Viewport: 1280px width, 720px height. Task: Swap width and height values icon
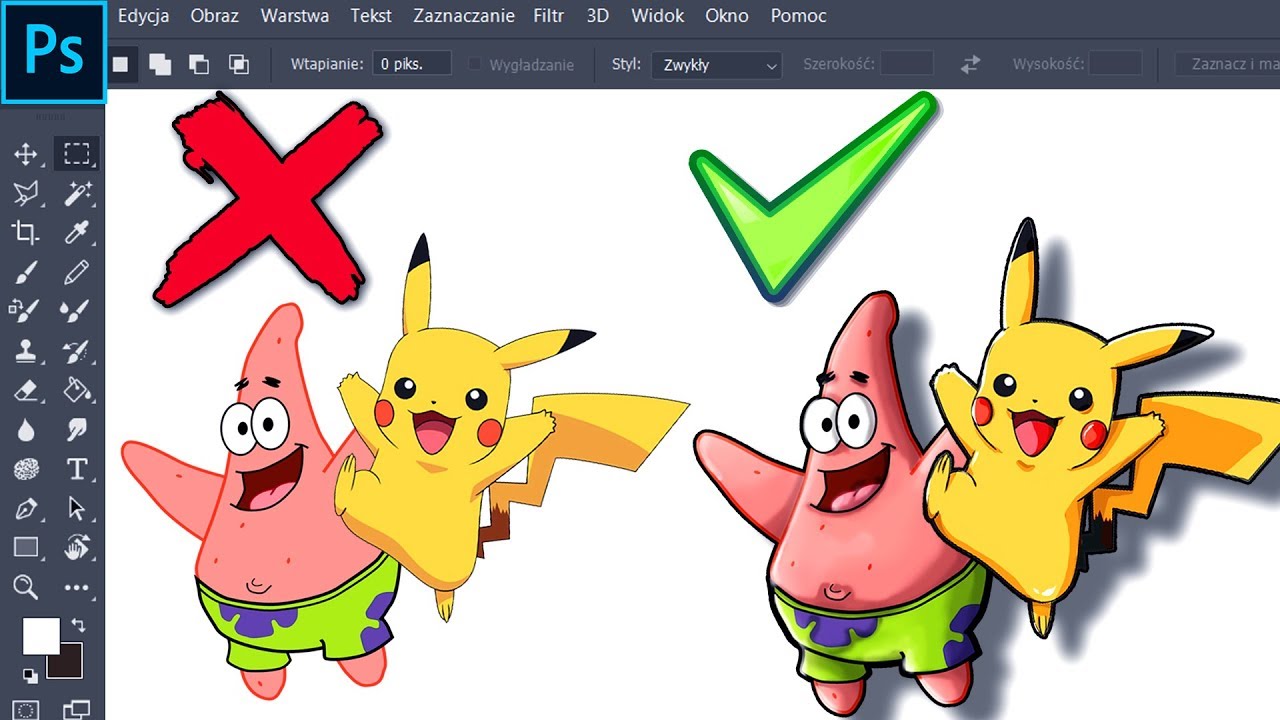(x=970, y=65)
